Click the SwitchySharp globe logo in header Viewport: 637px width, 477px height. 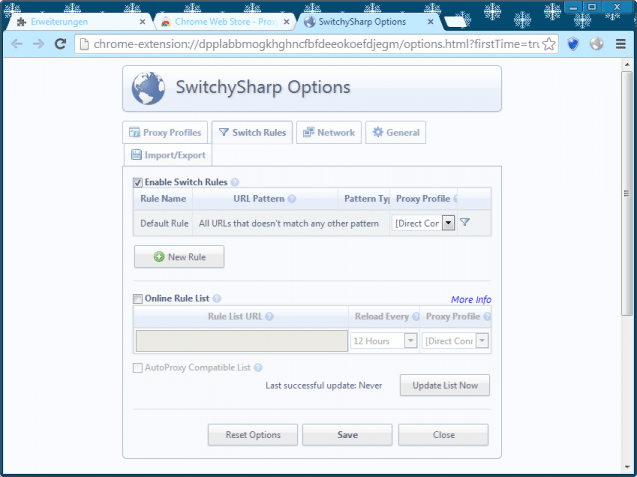pos(148,88)
